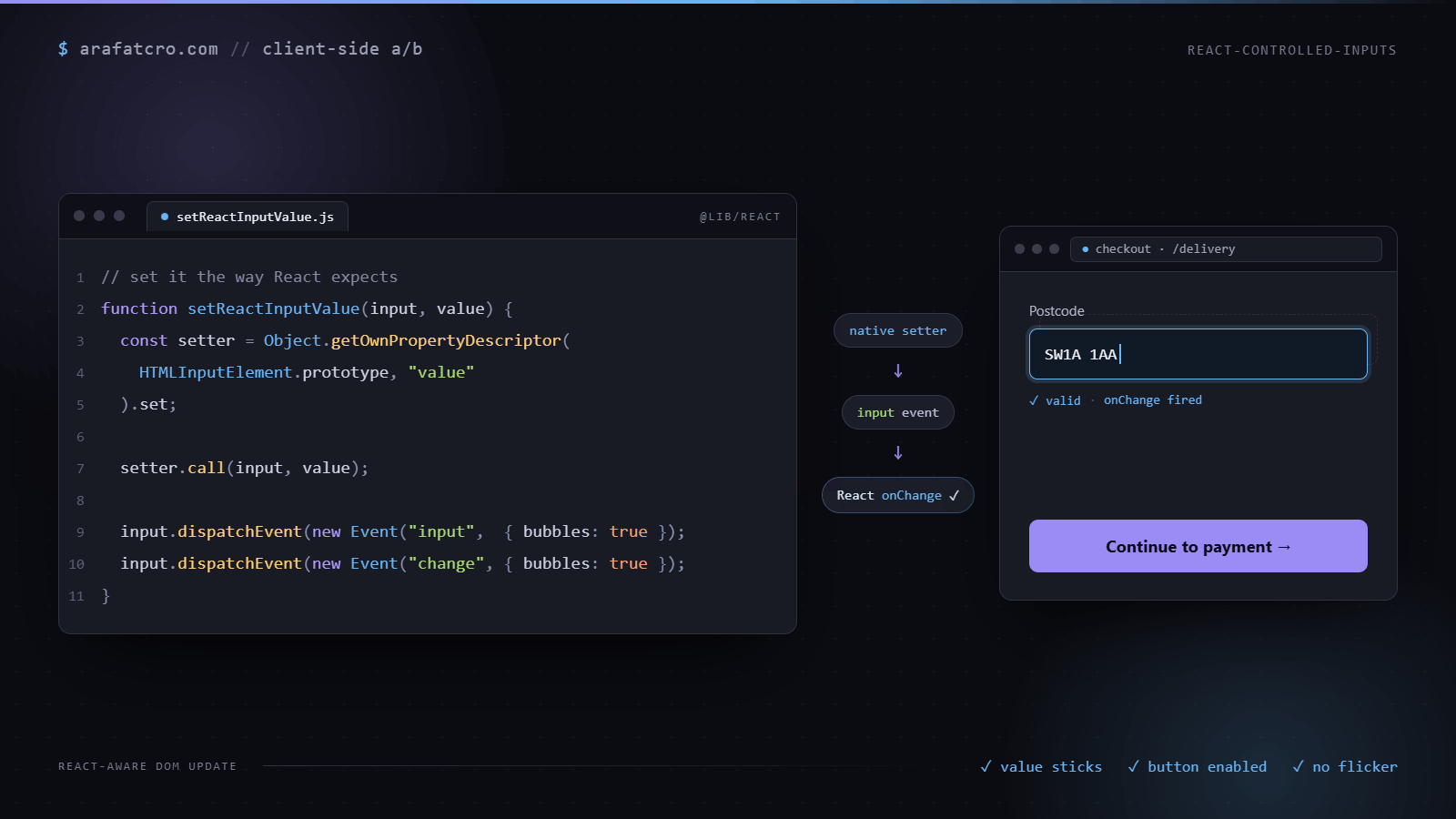
Task: Click the blue dot in editor tab
Action: click(165, 217)
